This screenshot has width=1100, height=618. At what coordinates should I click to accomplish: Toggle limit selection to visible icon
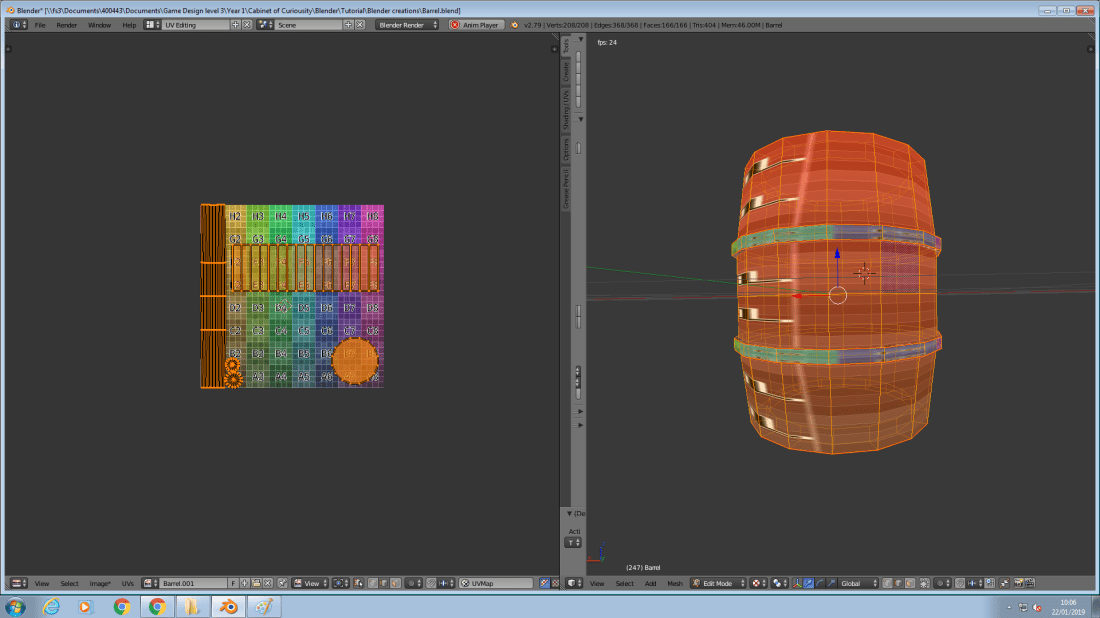[924, 583]
